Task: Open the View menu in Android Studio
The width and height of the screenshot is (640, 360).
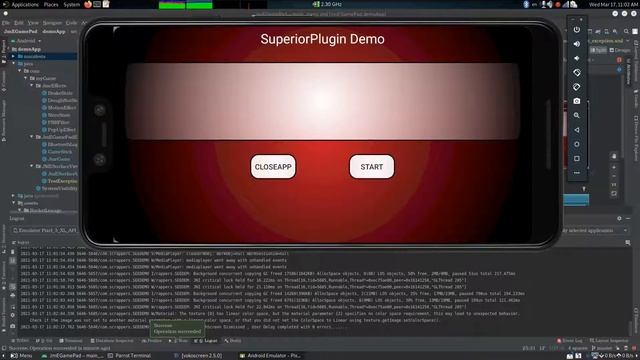Action: coord(33,23)
